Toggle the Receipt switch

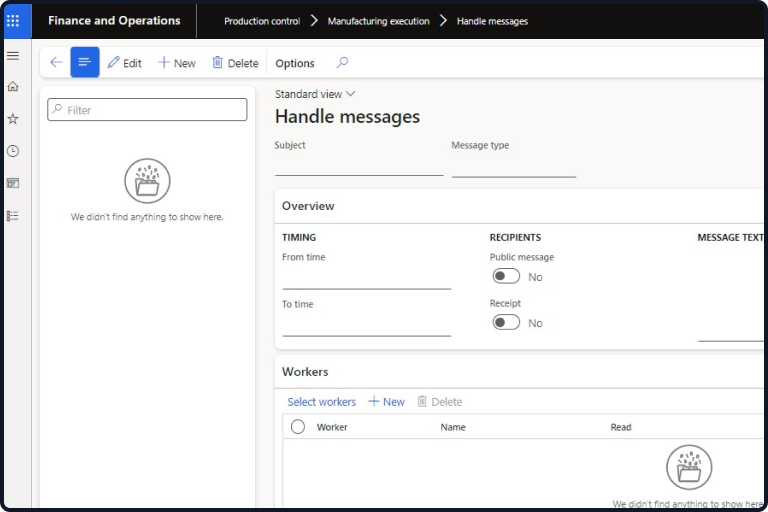tap(506, 322)
